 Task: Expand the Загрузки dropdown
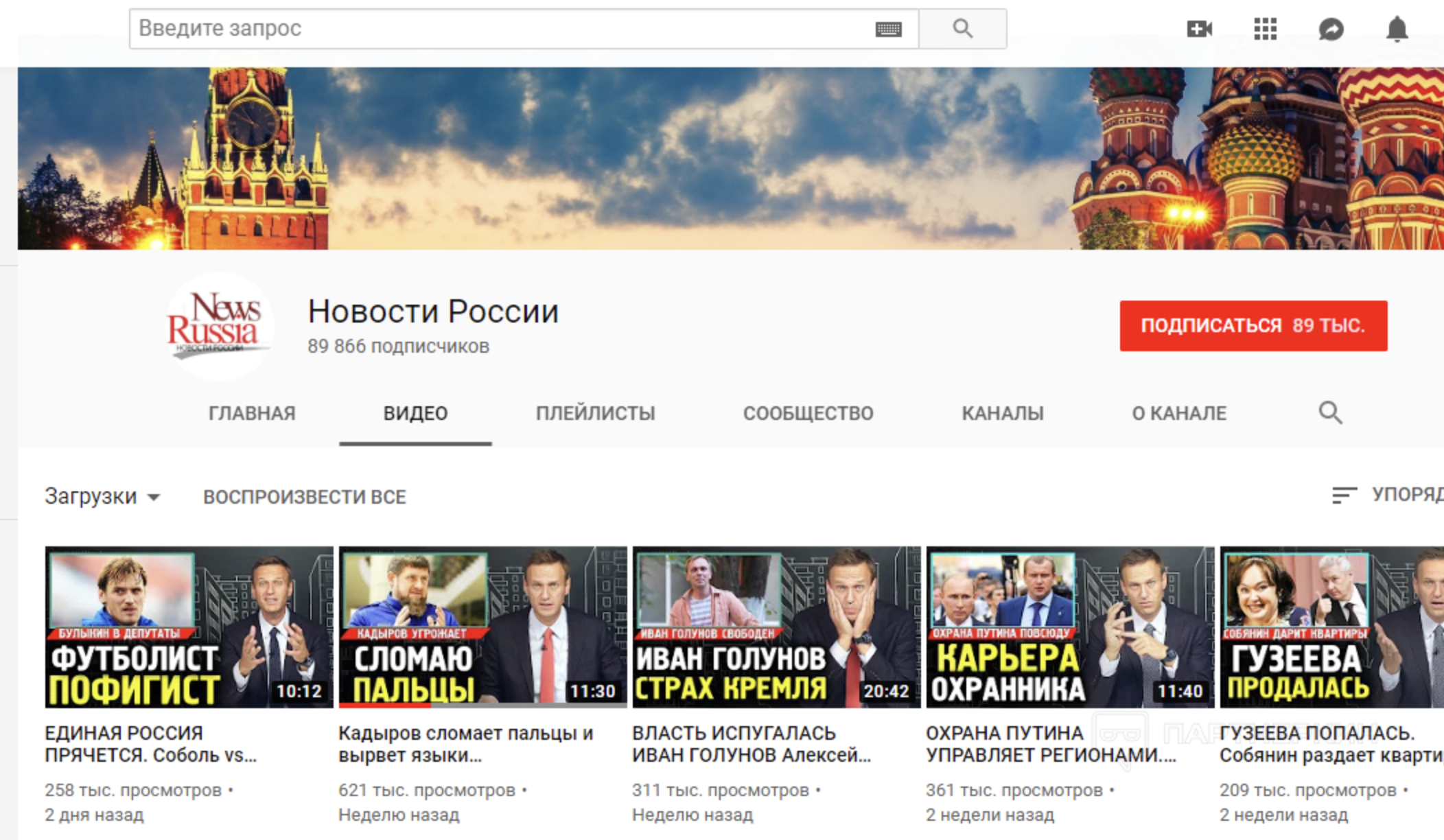pyautogui.click(x=102, y=496)
